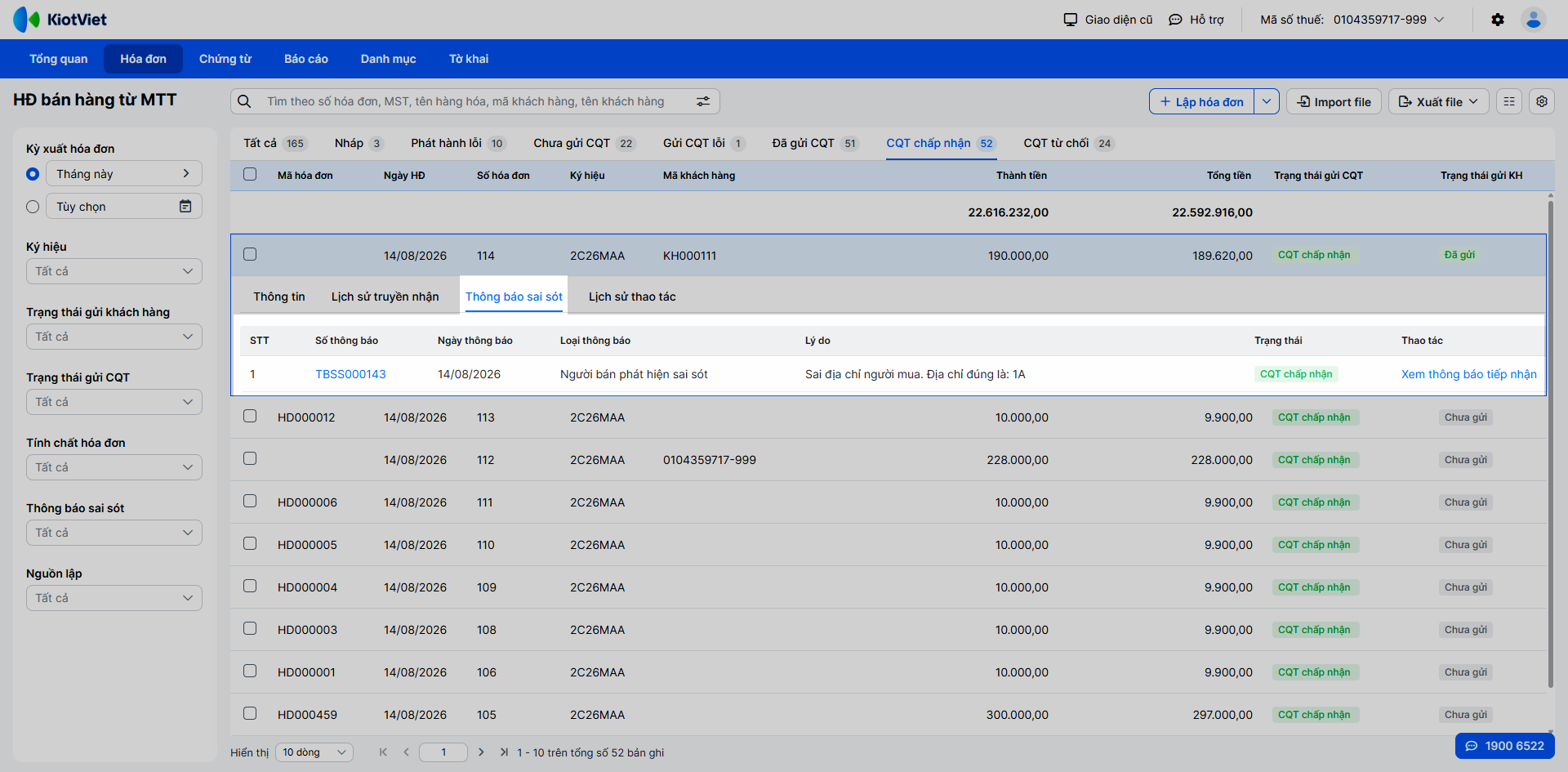Switch to Đã gửi CQT tab
Viewport: 1568px width, 772px height.
(816, 143)
